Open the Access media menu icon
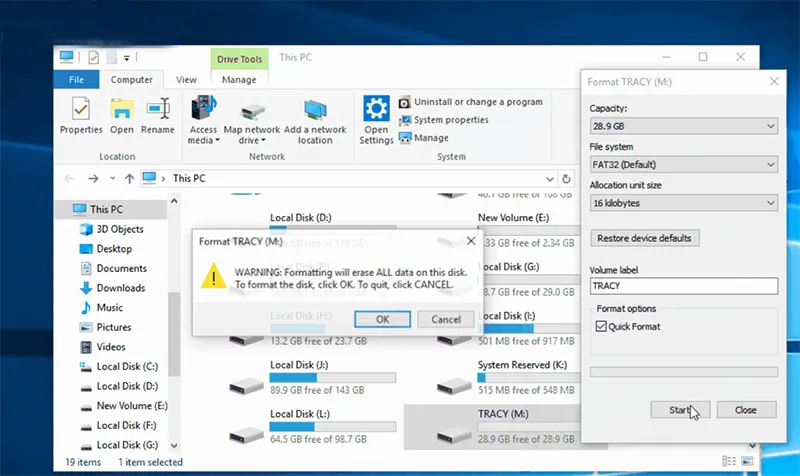The width and height of the screenshot is (800, 476). (x=204, y=108)
